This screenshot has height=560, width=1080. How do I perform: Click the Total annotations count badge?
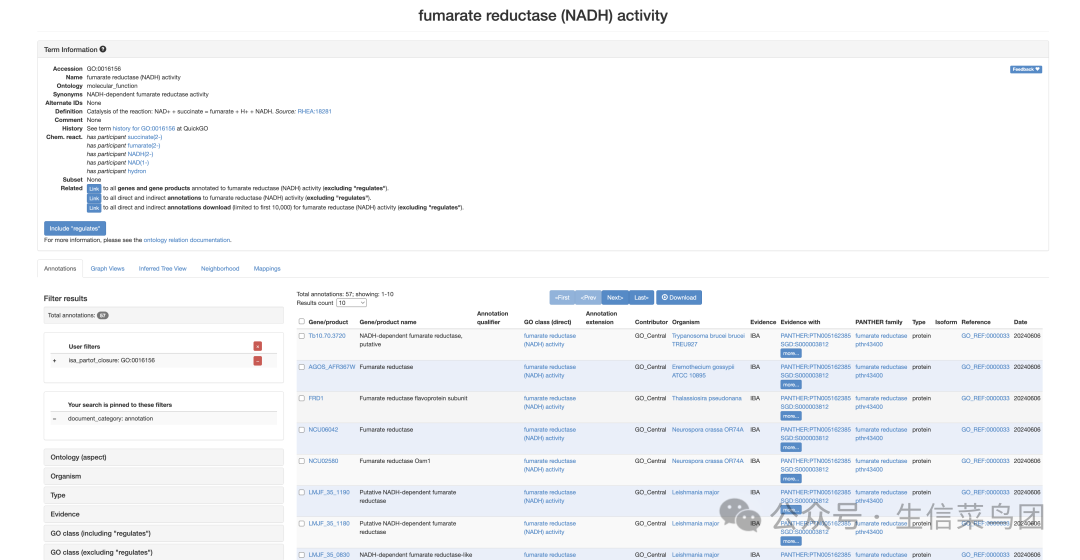103,315
